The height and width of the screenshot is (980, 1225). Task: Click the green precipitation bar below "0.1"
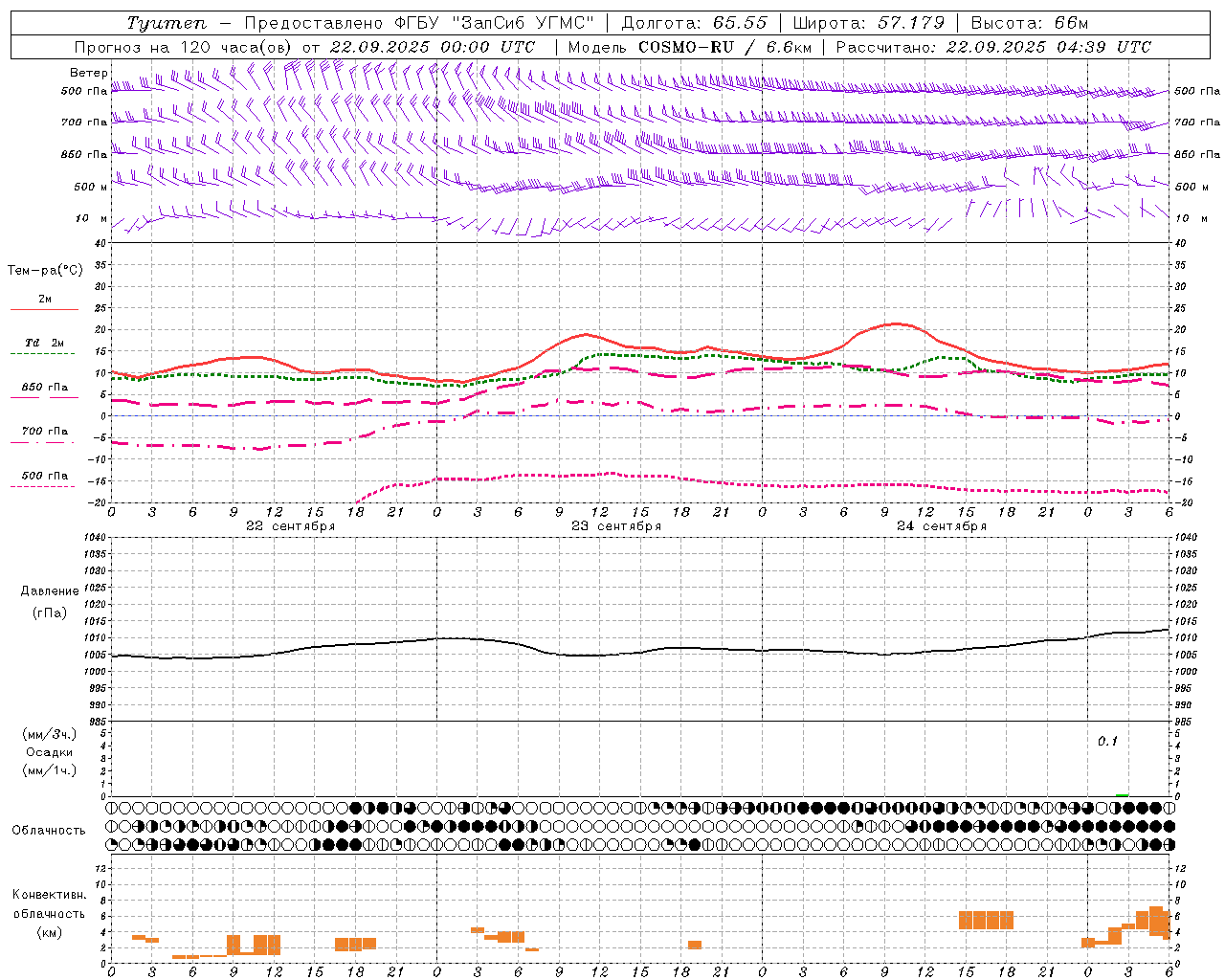tap(1122, 794)
